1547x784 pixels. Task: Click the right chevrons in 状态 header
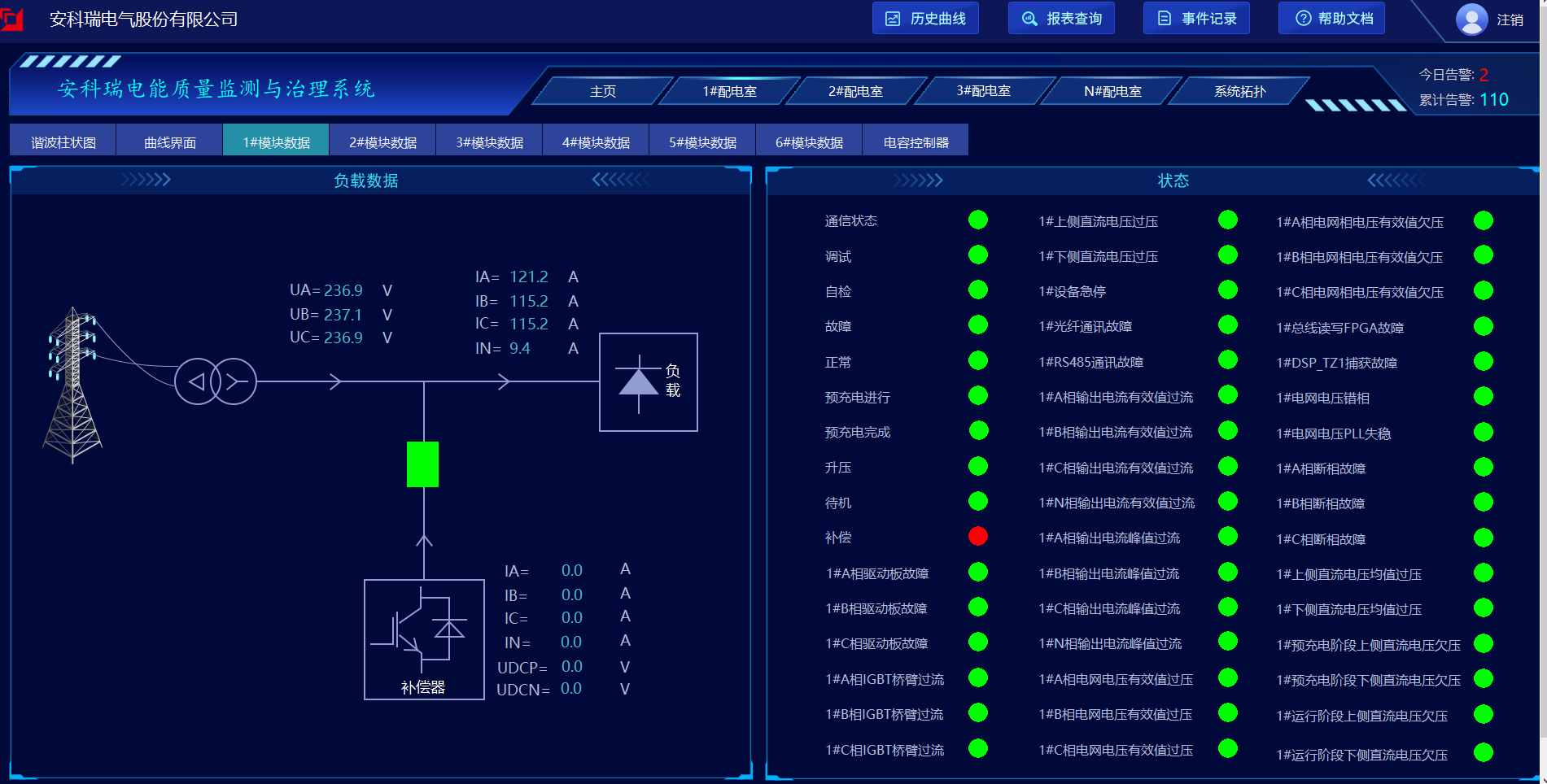[x=1395, y=180]
